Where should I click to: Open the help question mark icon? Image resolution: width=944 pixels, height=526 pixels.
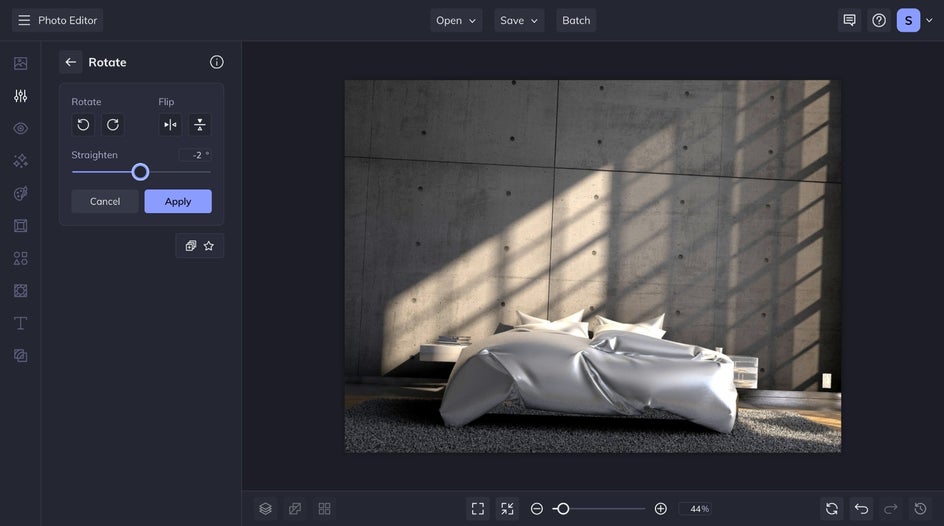[x=879, y=20]
